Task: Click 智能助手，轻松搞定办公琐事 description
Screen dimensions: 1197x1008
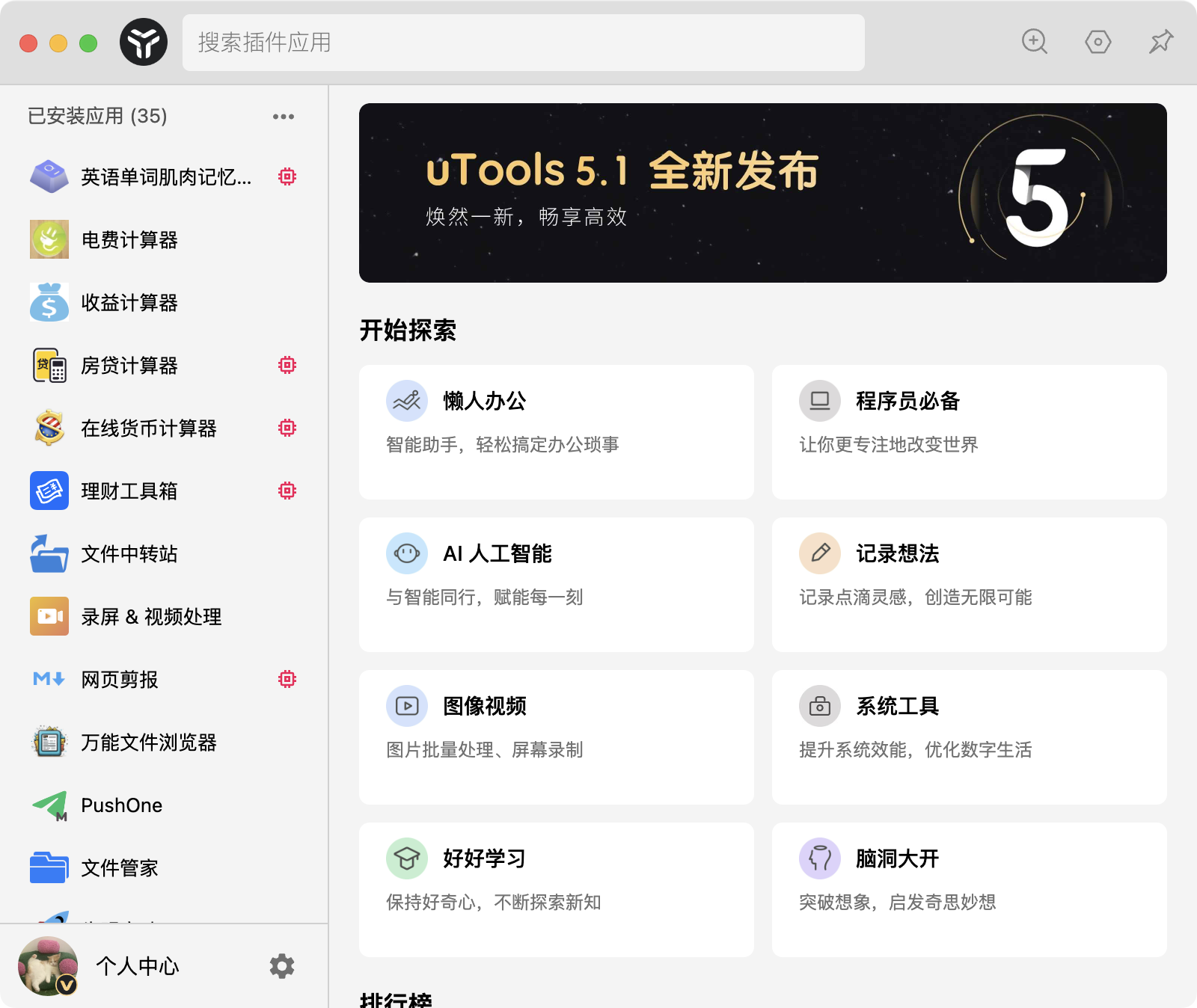Action: tap(503, 445)
